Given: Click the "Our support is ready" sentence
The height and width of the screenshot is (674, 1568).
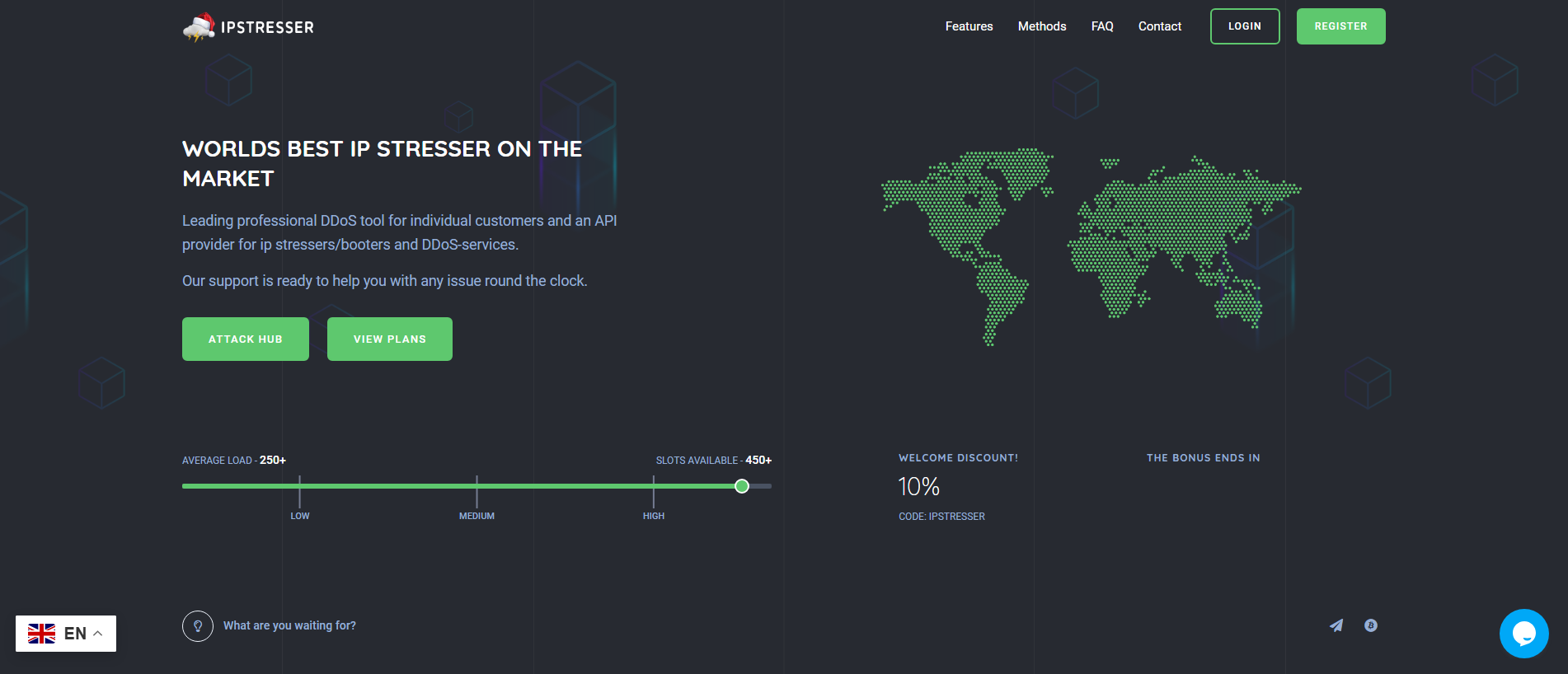Looking at the screenshot, I should click(x=385, y=281).
